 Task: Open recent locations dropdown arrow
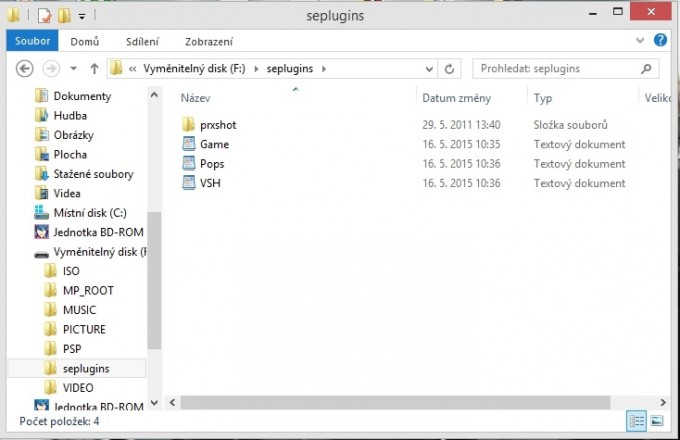coord(74,68)
